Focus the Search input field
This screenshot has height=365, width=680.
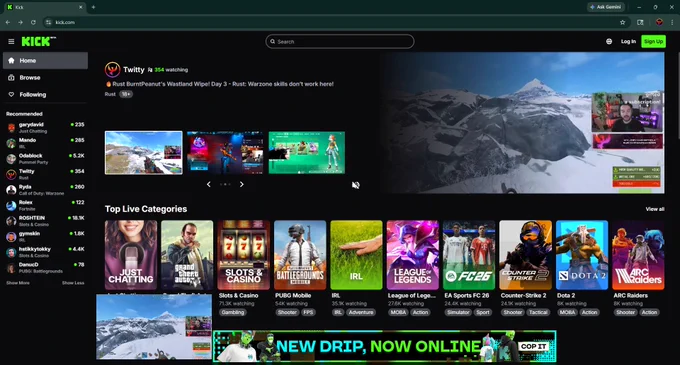tap(340, 42)
